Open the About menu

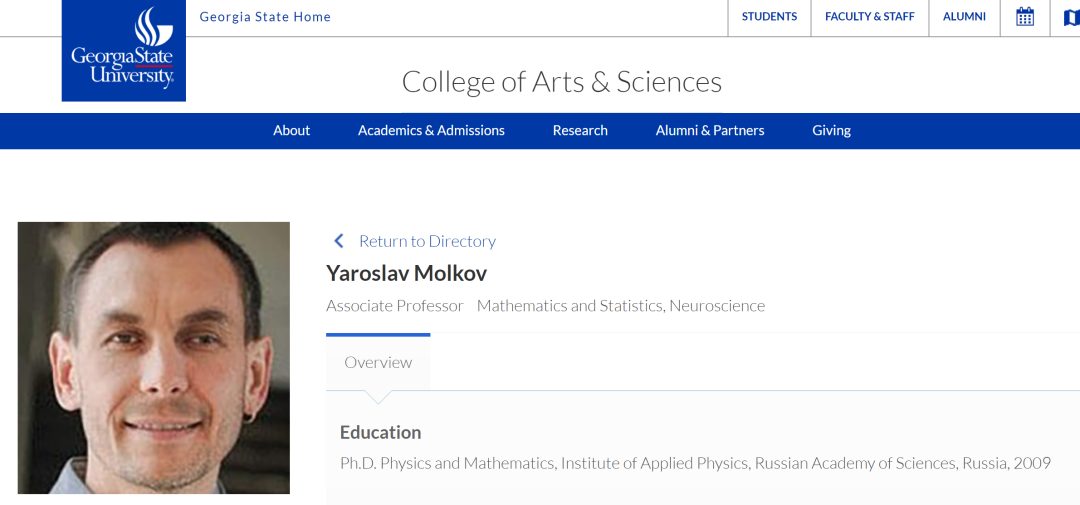291,131
